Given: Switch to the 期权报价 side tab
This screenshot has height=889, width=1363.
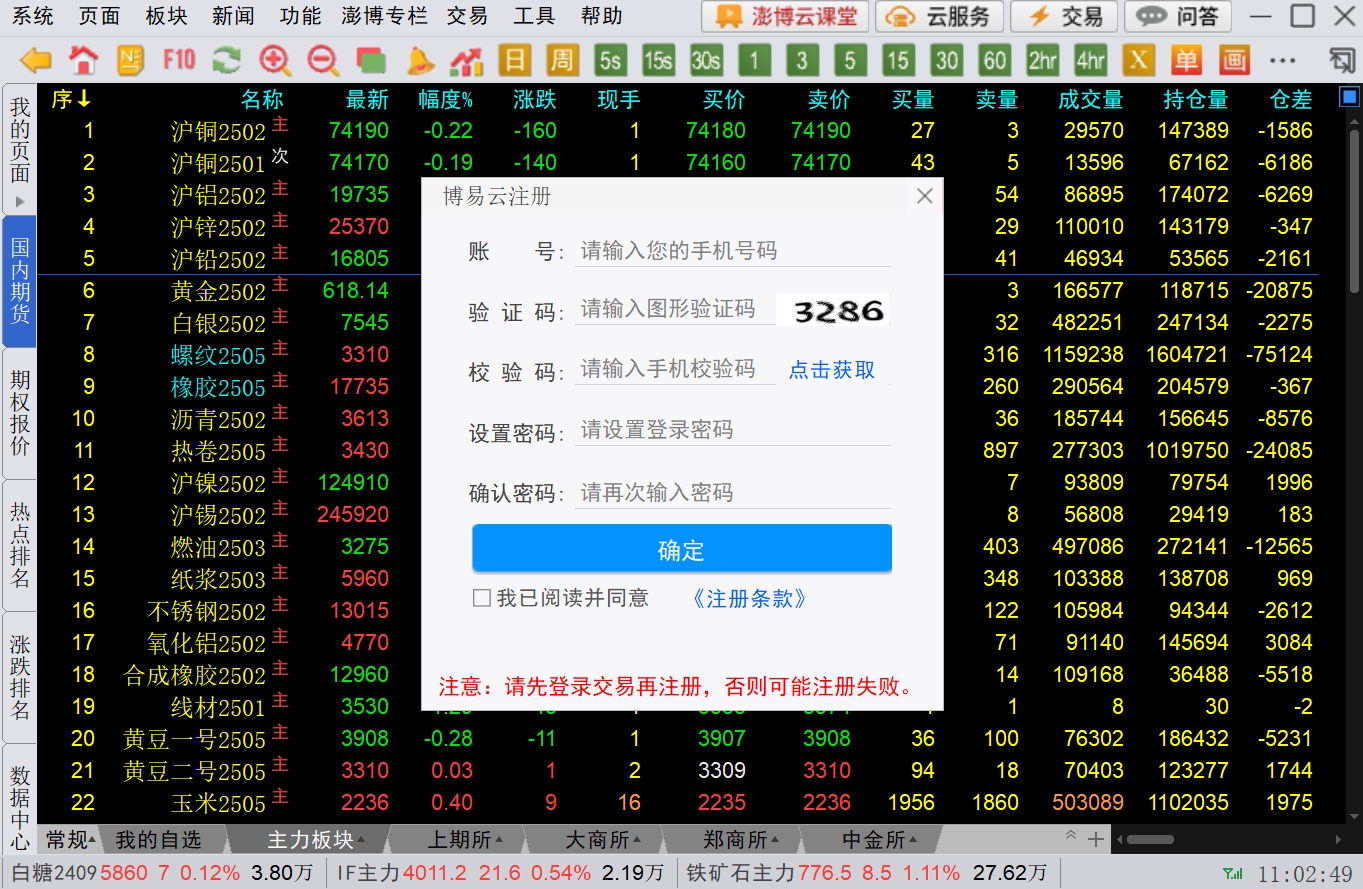Looking at the screenshot, I should pyautogui.click(x=20, y=412).
